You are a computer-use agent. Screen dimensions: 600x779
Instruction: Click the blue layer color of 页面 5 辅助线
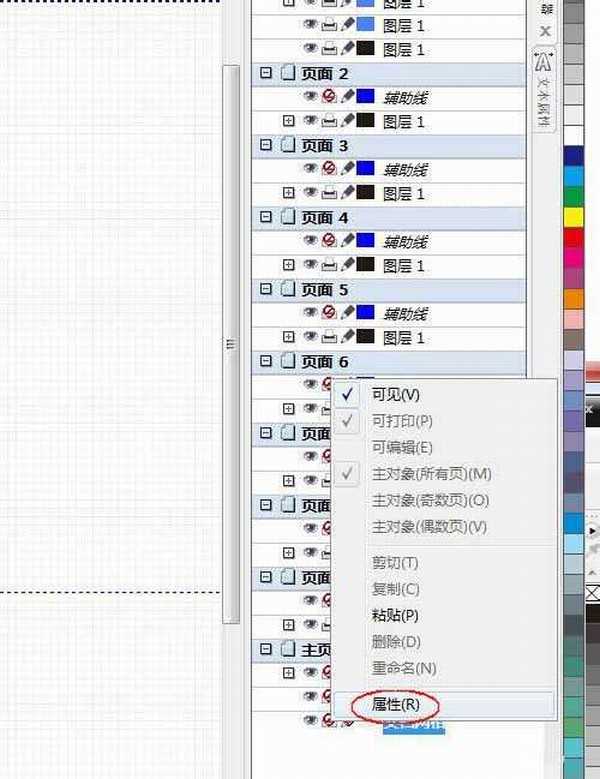pos(365,314)
